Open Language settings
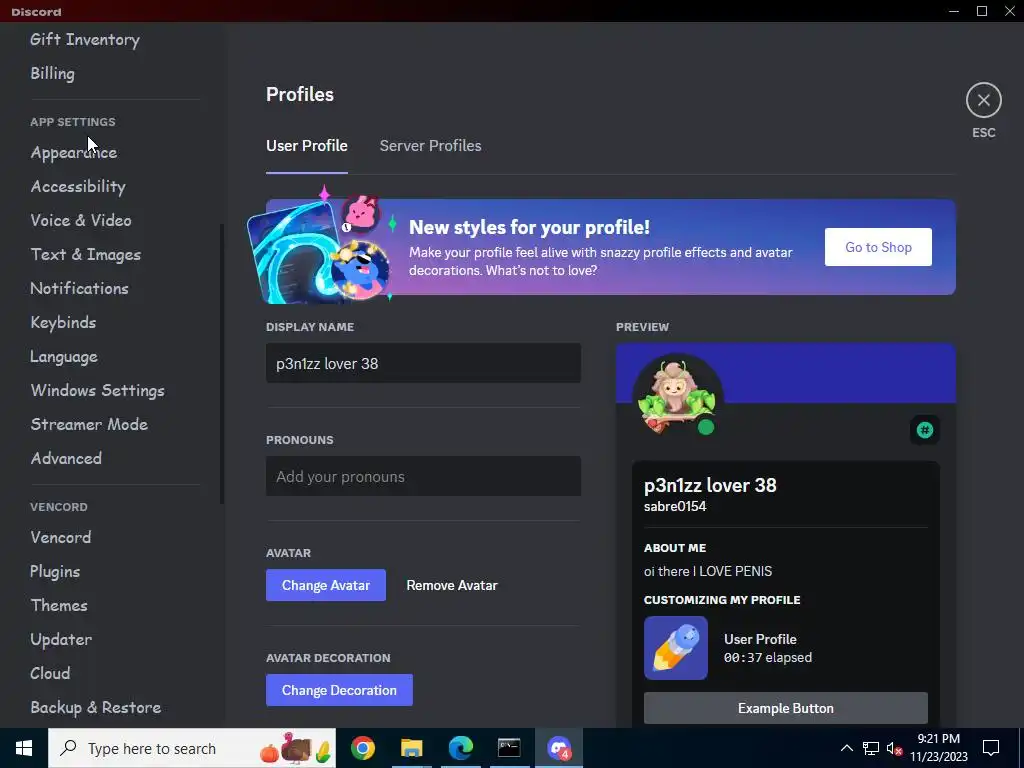This screenshot has width=1024, height=768. pyautogui.click(x=64, y=356)
